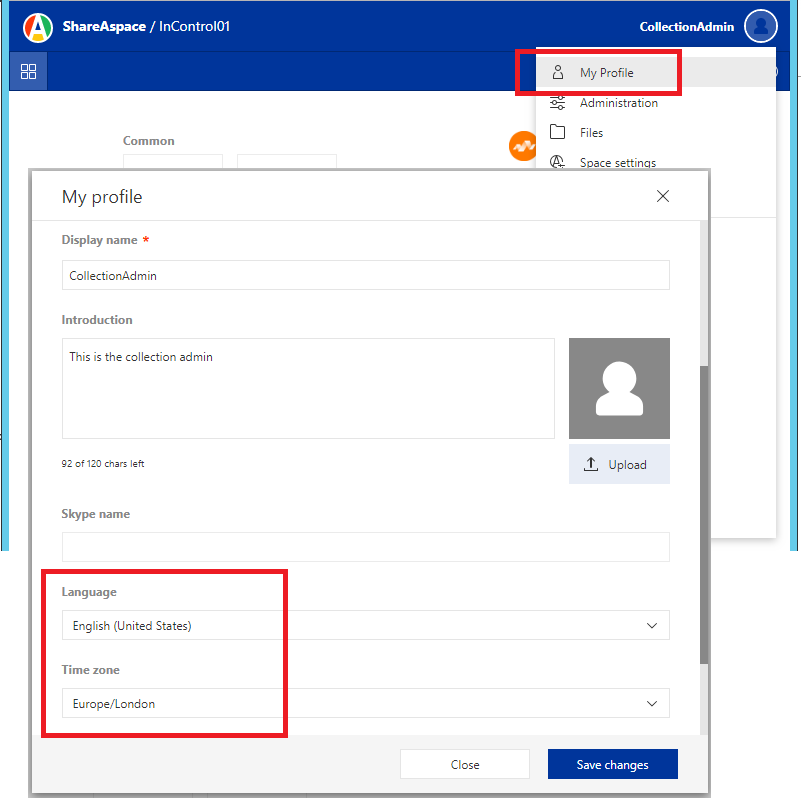This screenshot has width=802, height=798.
Task: Open the Language dropdown
Action: pos(366,625)
